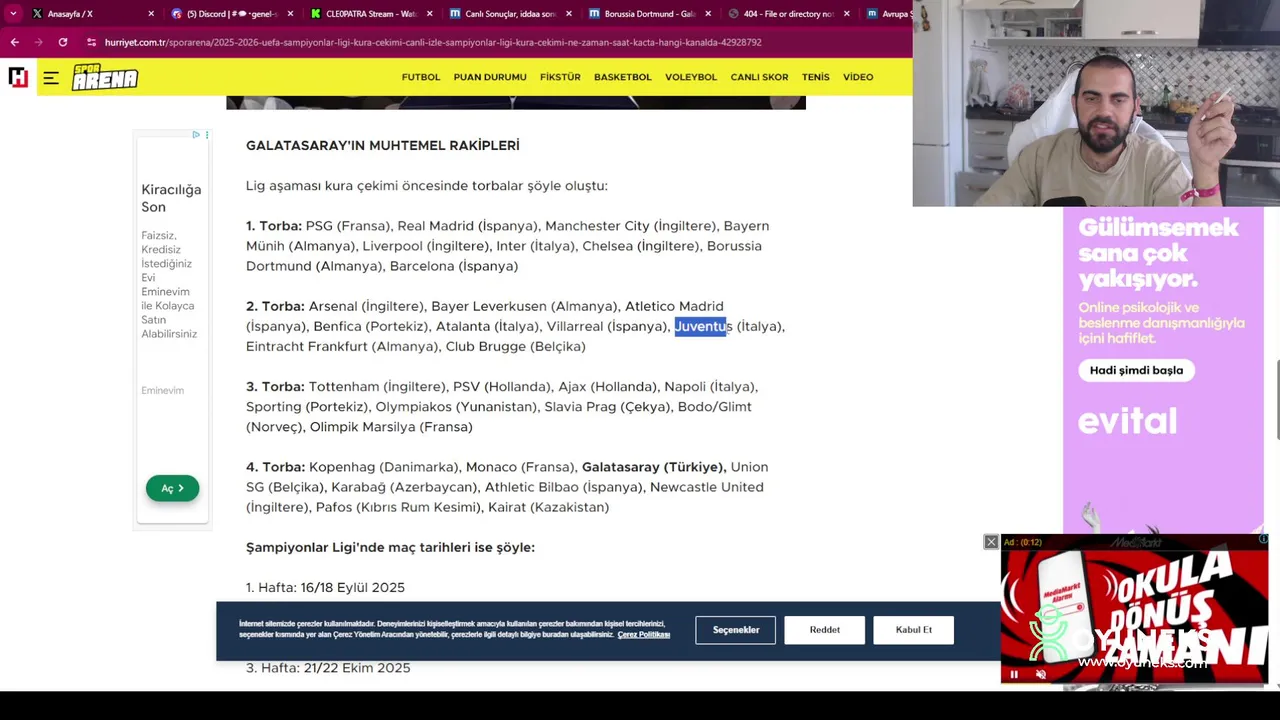Image resolution: width=1280 pixels, height=720 pixels.
Task: Open the FİKSTÜR menu
Action: pyautogui.click(x=560, y=77)
